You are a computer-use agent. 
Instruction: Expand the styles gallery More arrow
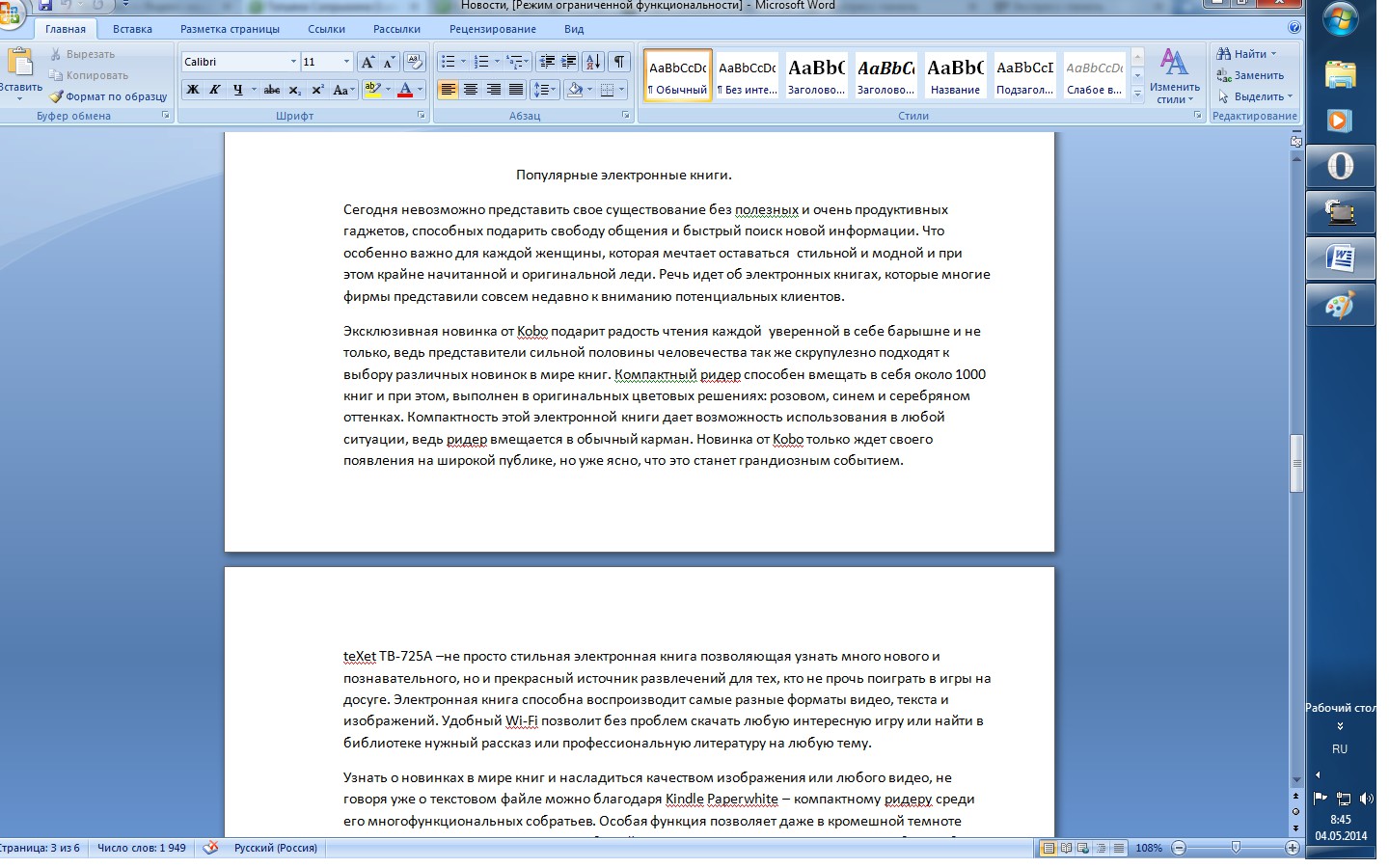(x=1137, y=94)
